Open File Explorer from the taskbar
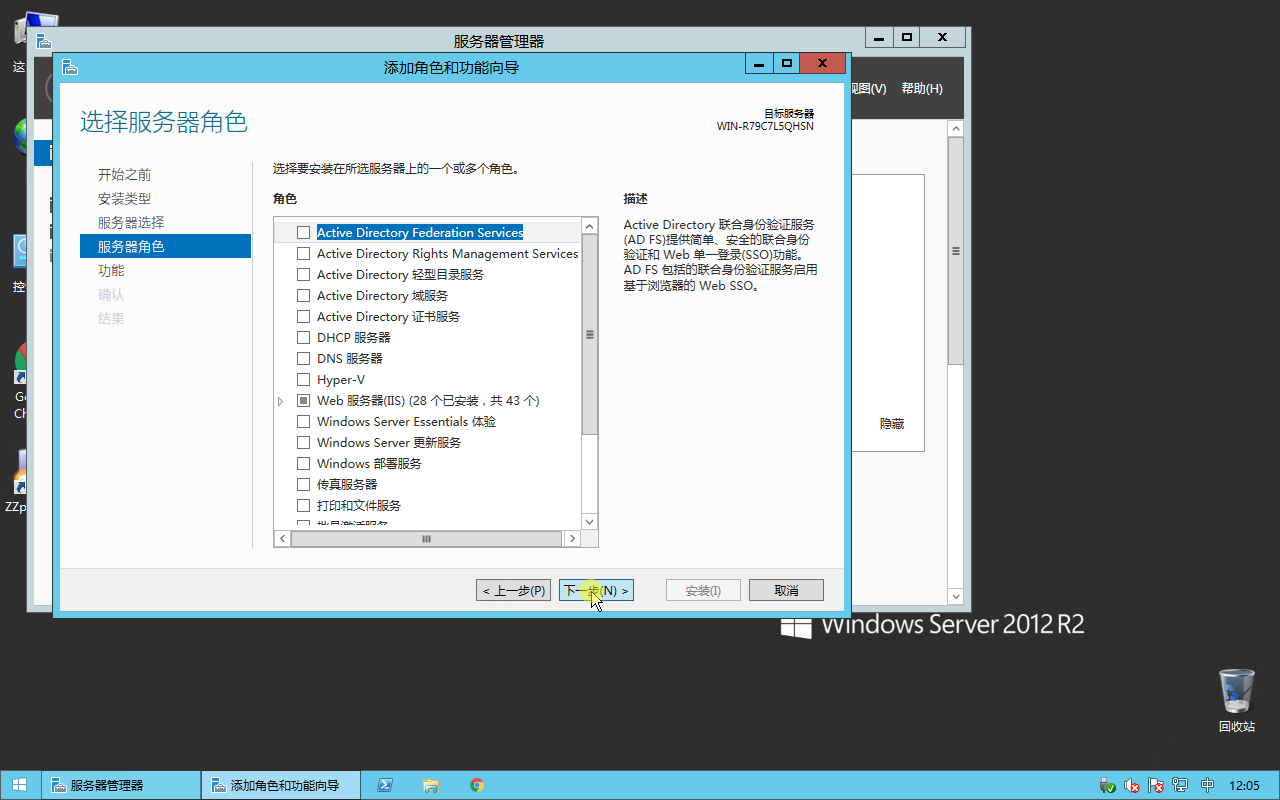The height and width of the screenshot is (800, 1280). click(431, 785)
